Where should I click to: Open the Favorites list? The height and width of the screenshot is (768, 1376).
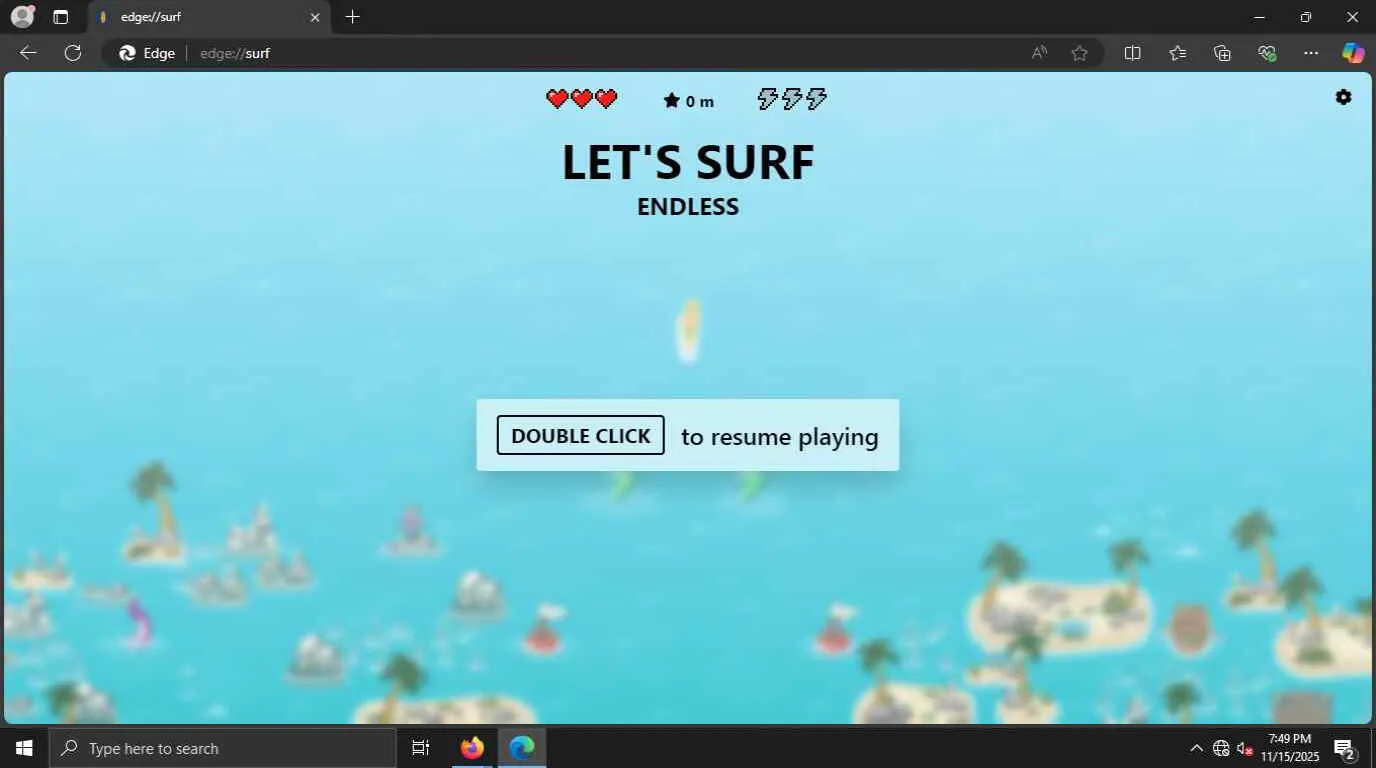tap(1178, 53)
